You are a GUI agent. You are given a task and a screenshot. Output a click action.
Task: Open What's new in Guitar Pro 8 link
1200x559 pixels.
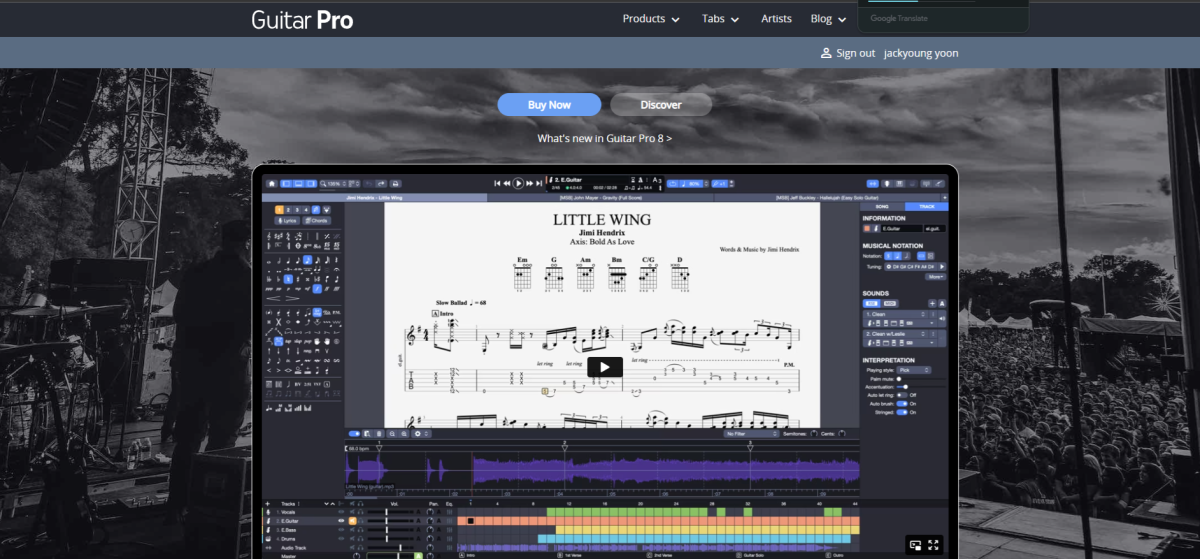pos(605,138)
